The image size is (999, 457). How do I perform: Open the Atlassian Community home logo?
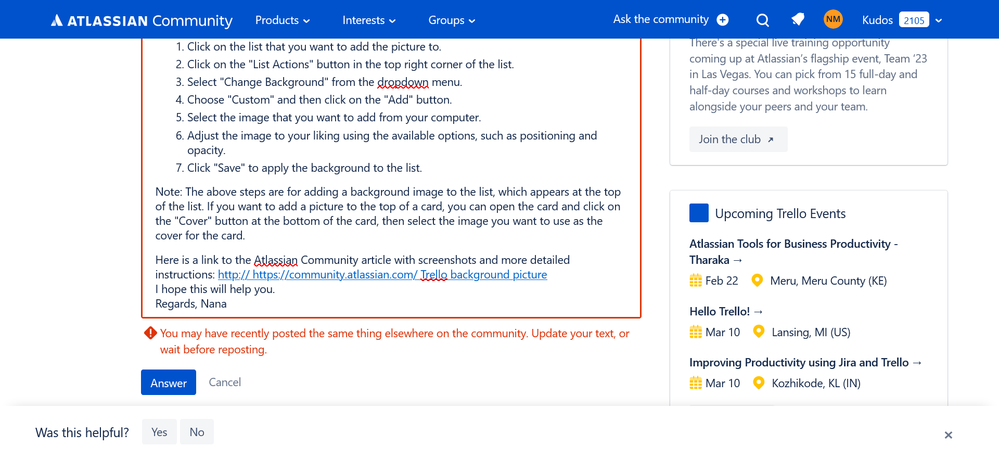coord(141,20)
